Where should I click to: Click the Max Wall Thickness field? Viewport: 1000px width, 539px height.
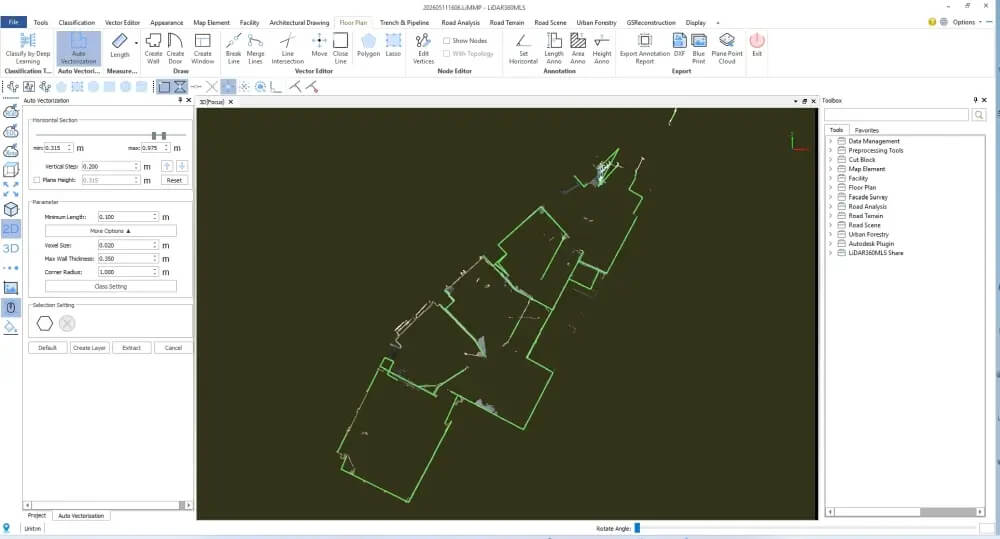[x=128, y=259]
